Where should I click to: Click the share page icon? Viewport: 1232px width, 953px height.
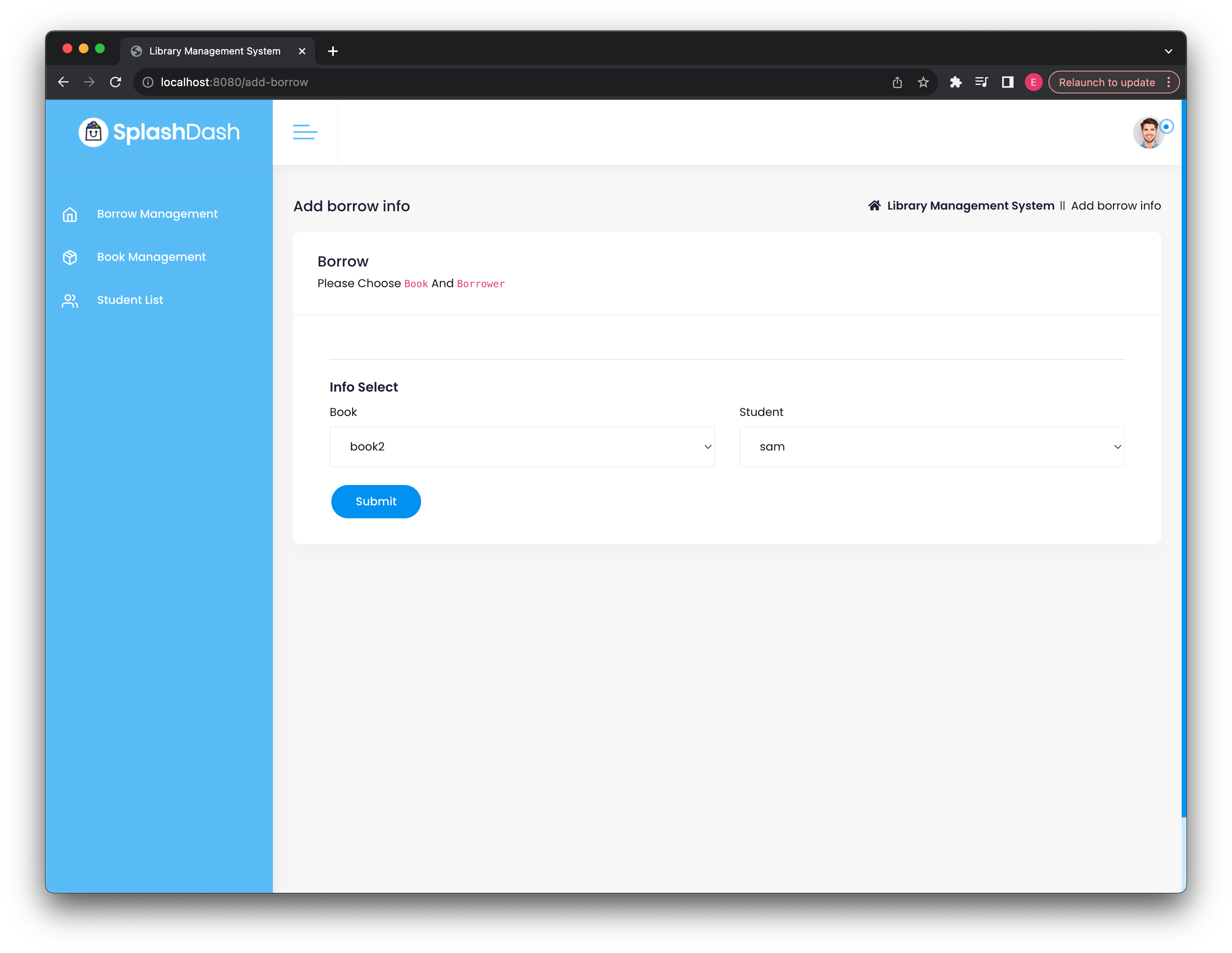[897, 82]
